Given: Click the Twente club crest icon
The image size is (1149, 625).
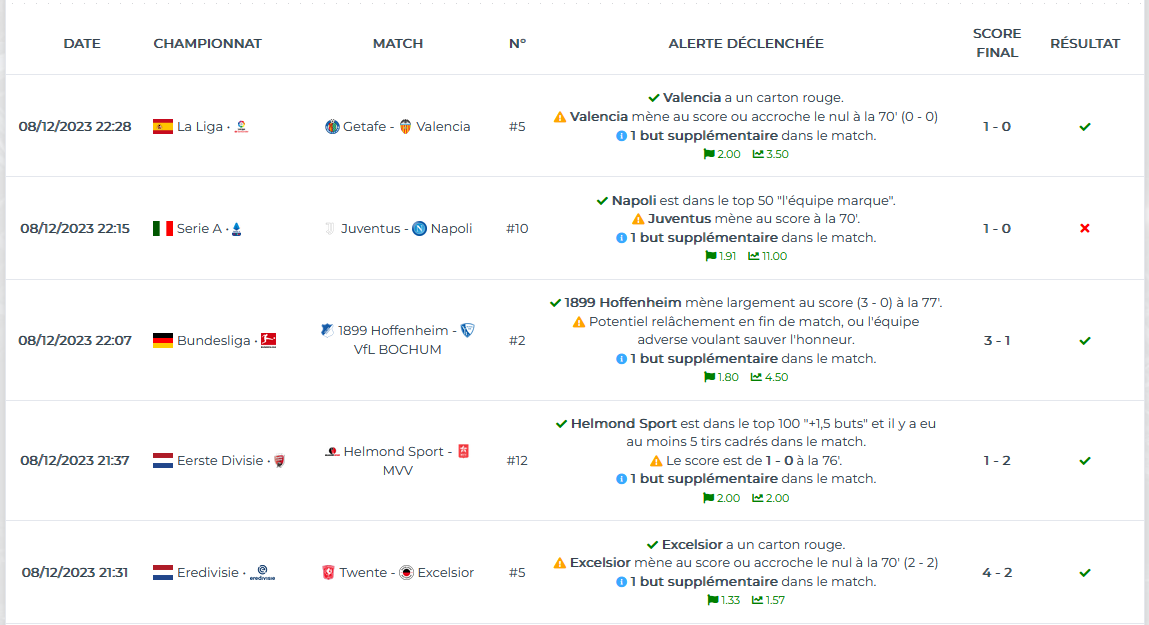Looking at the screenshot, I should pos(328,572).
